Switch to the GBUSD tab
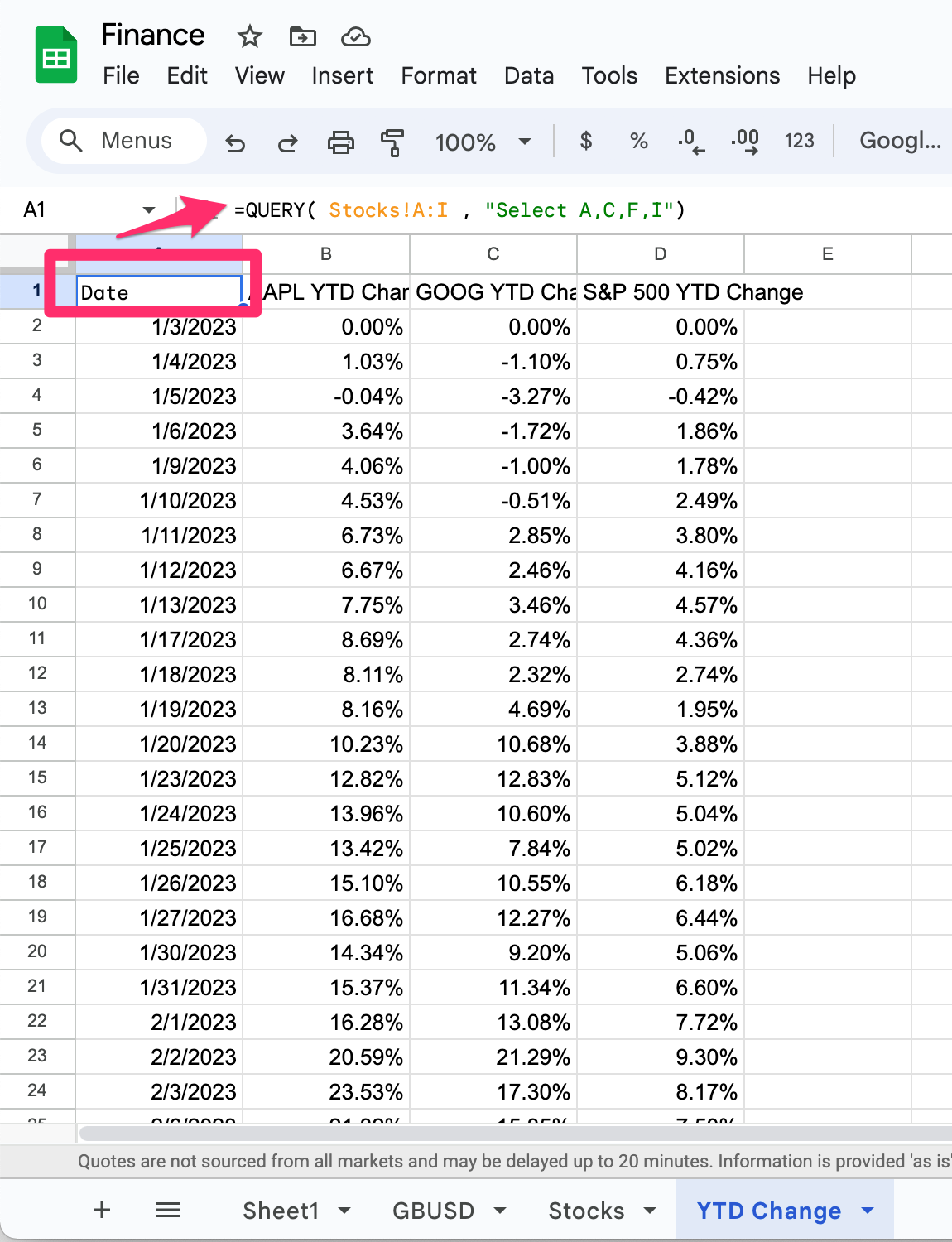Image resolution: width=952 pixels, height=1242 pixels. (433, 1211)
